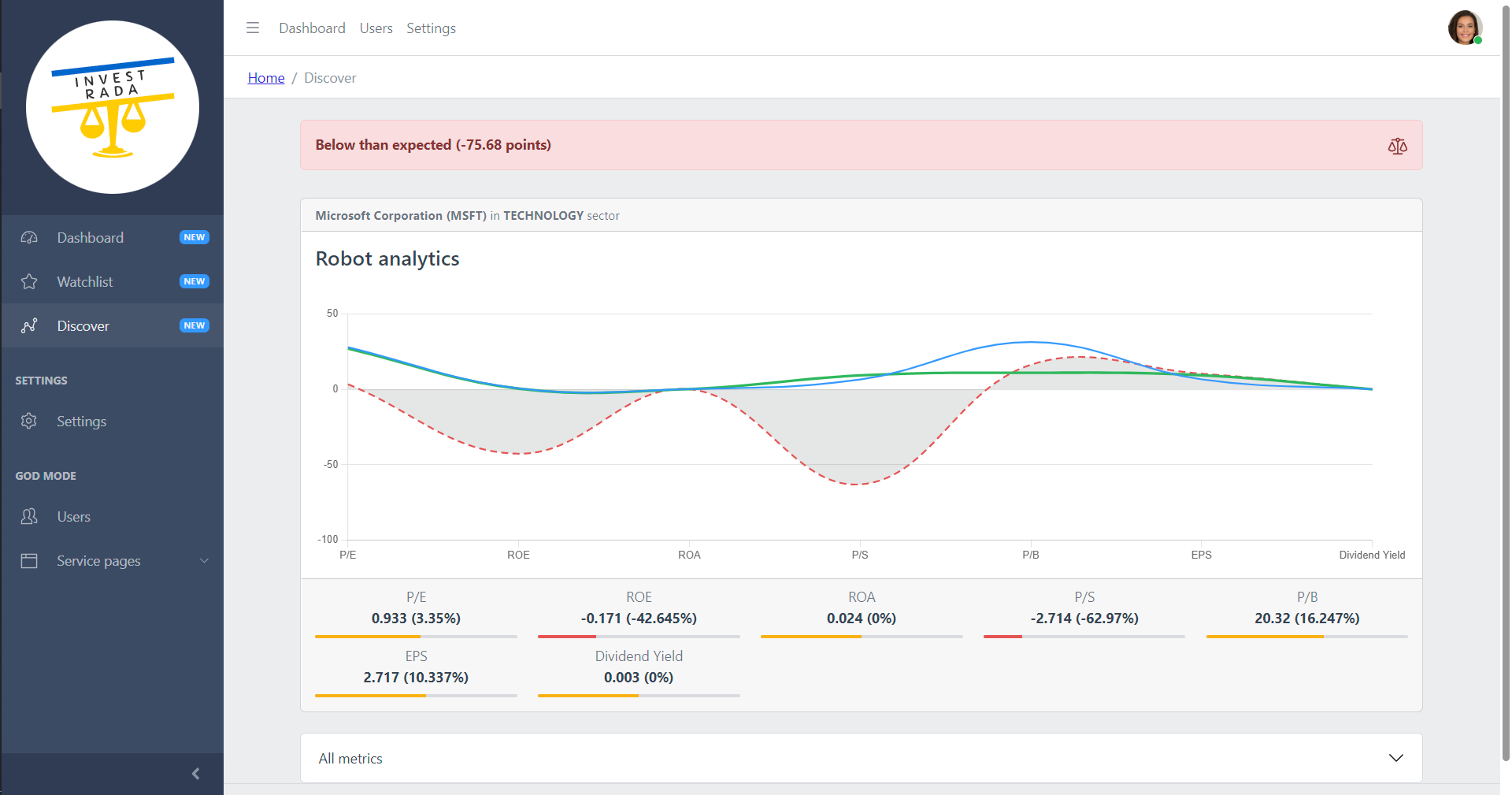Screen dimensions: 1512x795
Task: Click the Invest Rada logo
Action: pyautogui.click(x=113, y=107)
